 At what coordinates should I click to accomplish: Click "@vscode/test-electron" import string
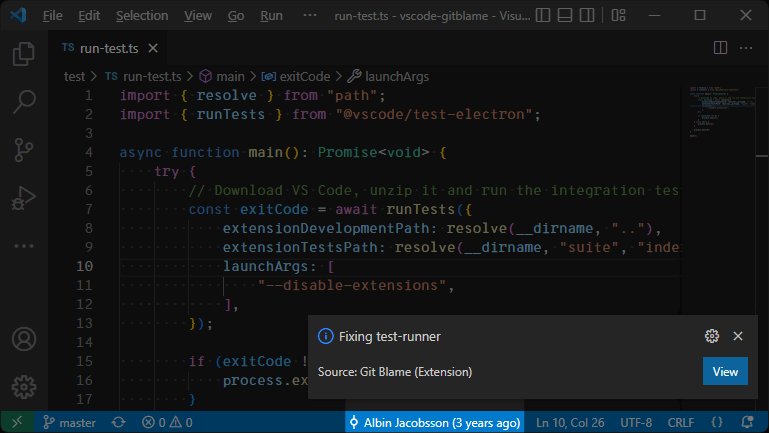coord(434,114)
